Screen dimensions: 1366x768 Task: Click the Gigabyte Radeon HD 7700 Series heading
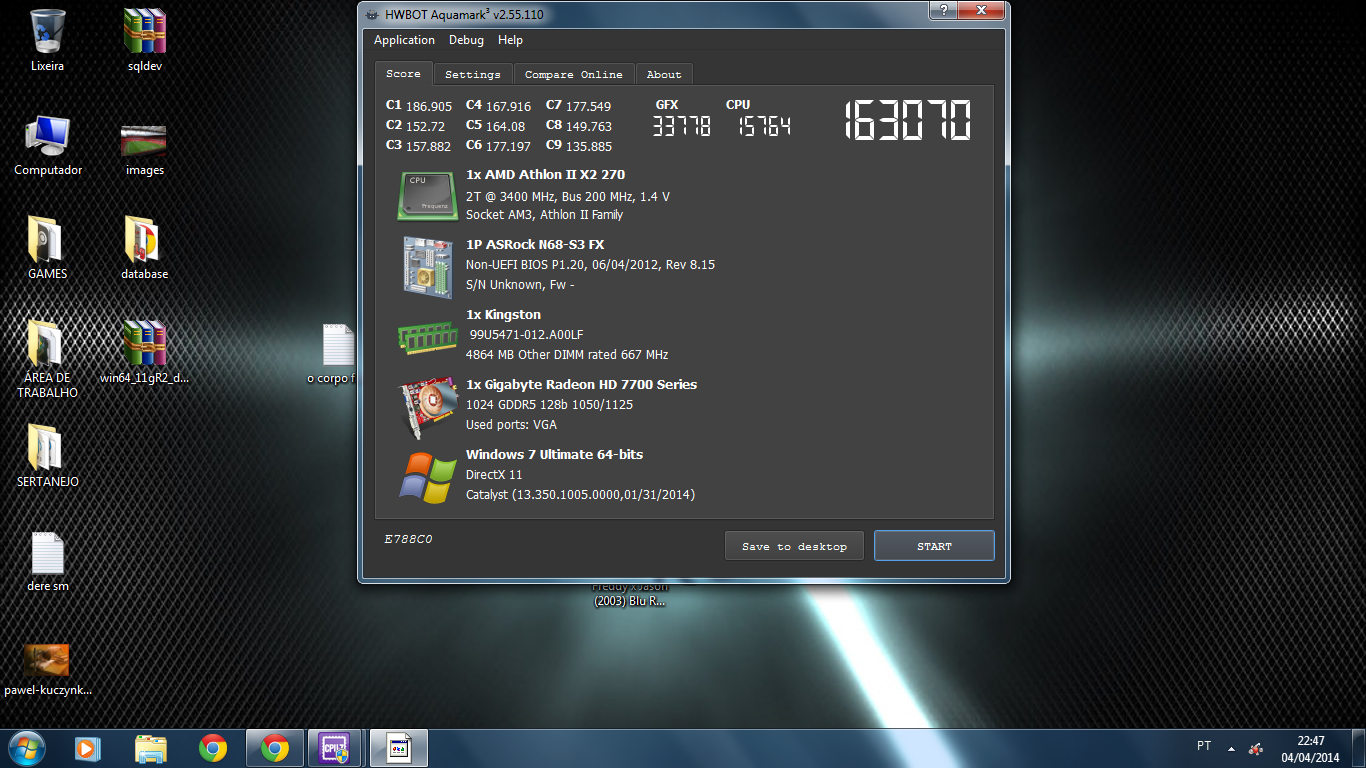point(581,385)
